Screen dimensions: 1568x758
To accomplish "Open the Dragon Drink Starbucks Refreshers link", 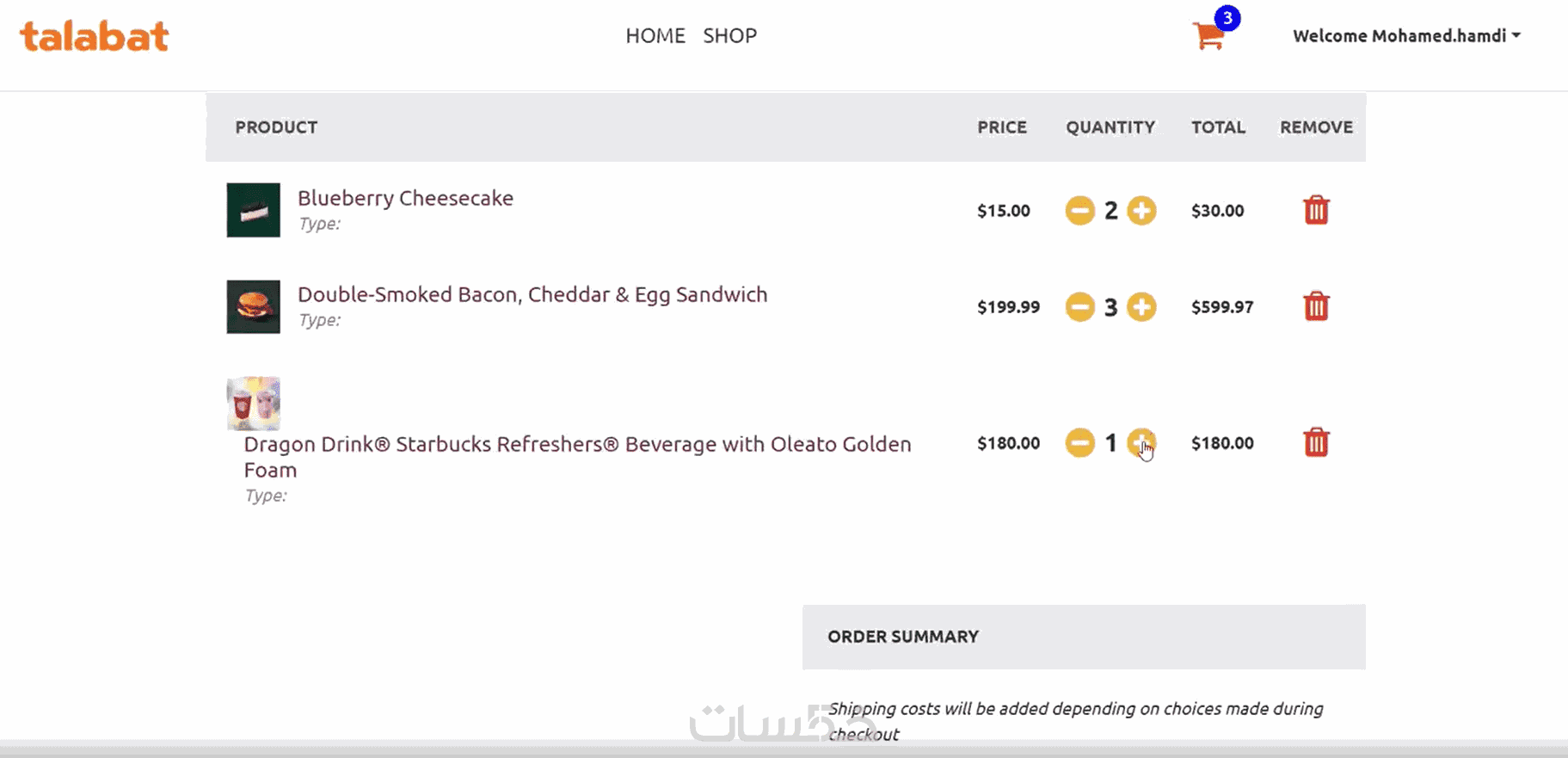I will click(x=576, y=445).
